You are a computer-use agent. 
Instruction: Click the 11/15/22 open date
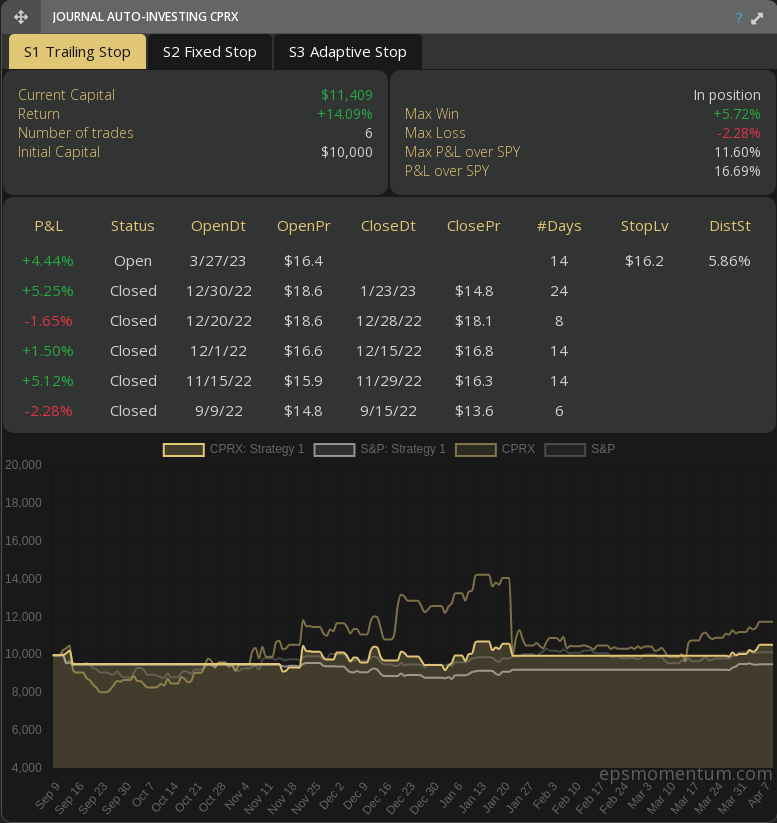[x=219, y=381]
